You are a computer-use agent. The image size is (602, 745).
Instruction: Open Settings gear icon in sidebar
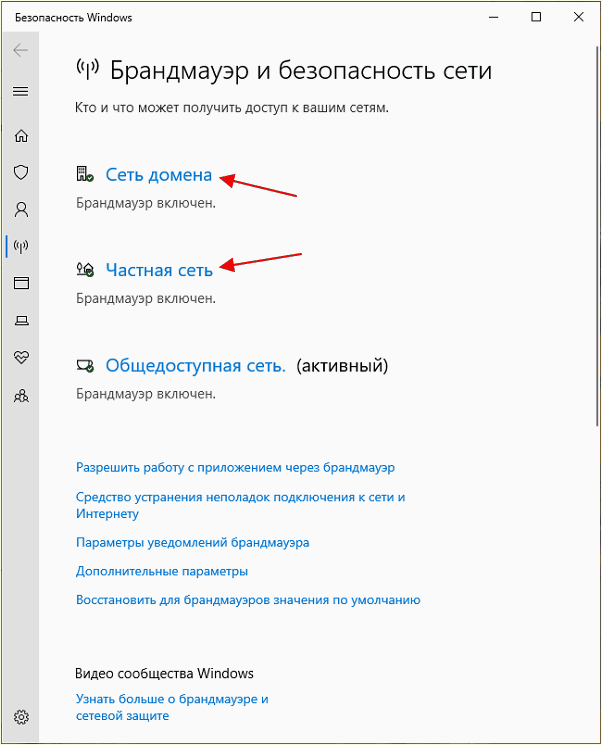(x=21, y=716)
